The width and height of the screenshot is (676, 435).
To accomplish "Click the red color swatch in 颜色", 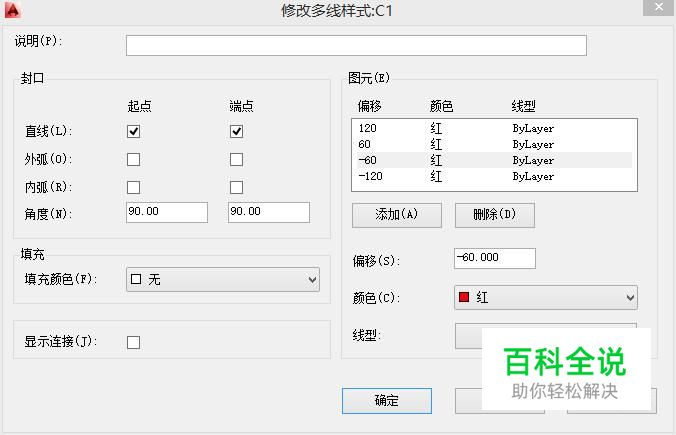I will pyautogui.click(x=464, y=297).
